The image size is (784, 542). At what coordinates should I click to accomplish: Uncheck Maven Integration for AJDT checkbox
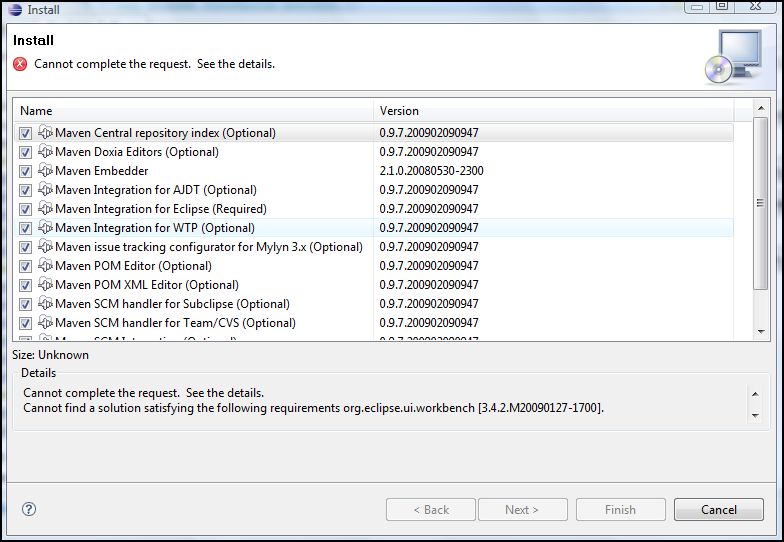click(x=26, y=190)
